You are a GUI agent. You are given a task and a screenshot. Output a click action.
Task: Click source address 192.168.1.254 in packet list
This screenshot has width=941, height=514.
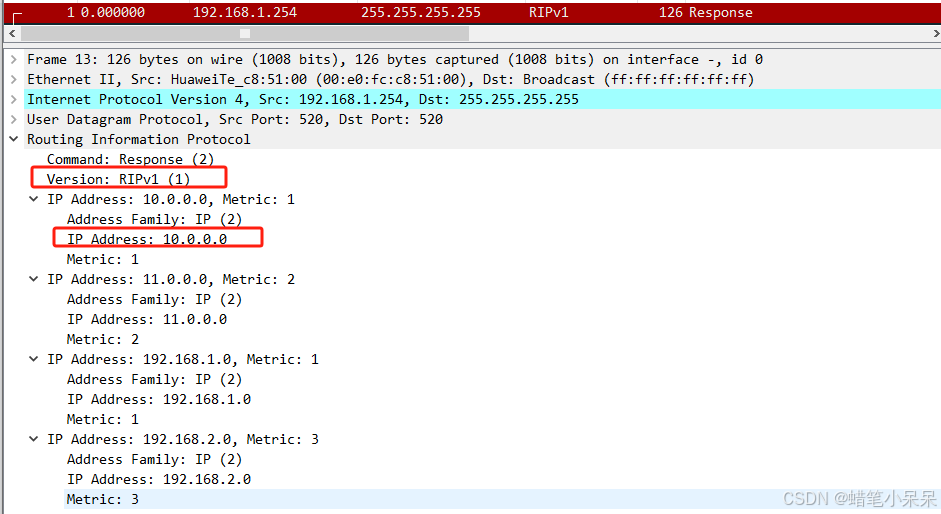point(245,13)
